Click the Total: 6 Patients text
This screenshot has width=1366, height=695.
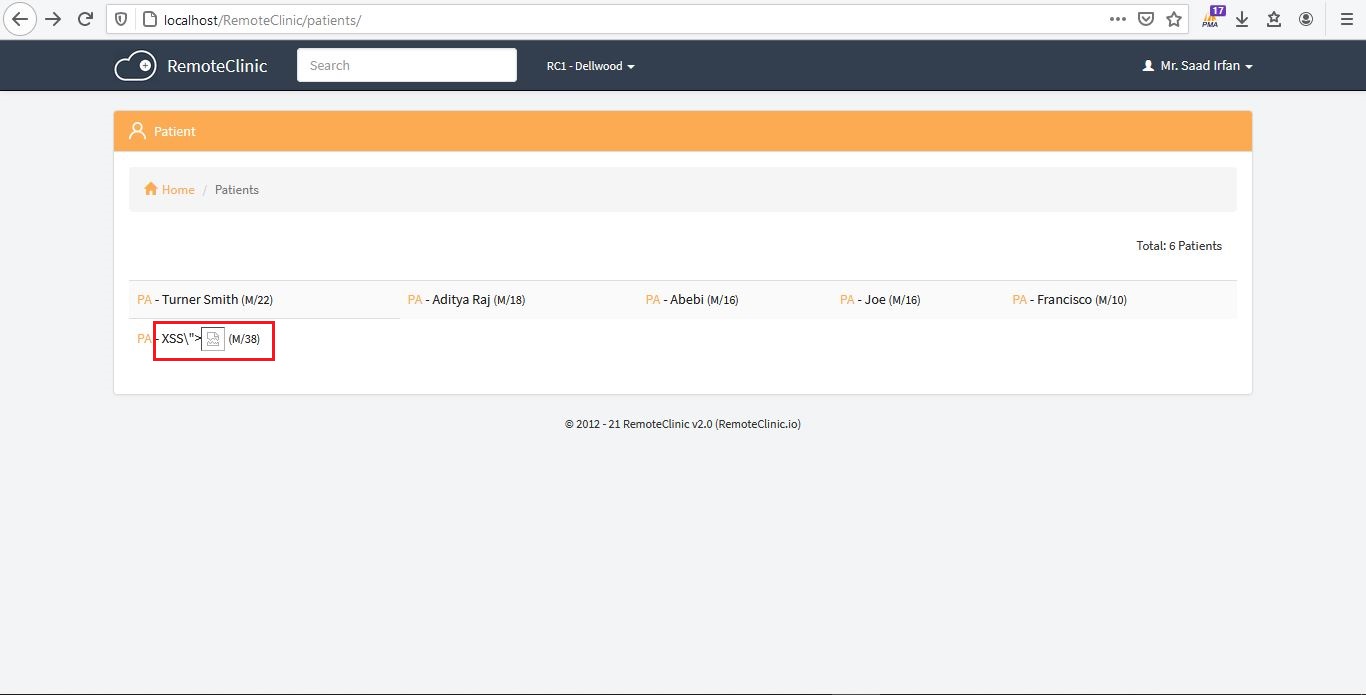(1179, 245)
